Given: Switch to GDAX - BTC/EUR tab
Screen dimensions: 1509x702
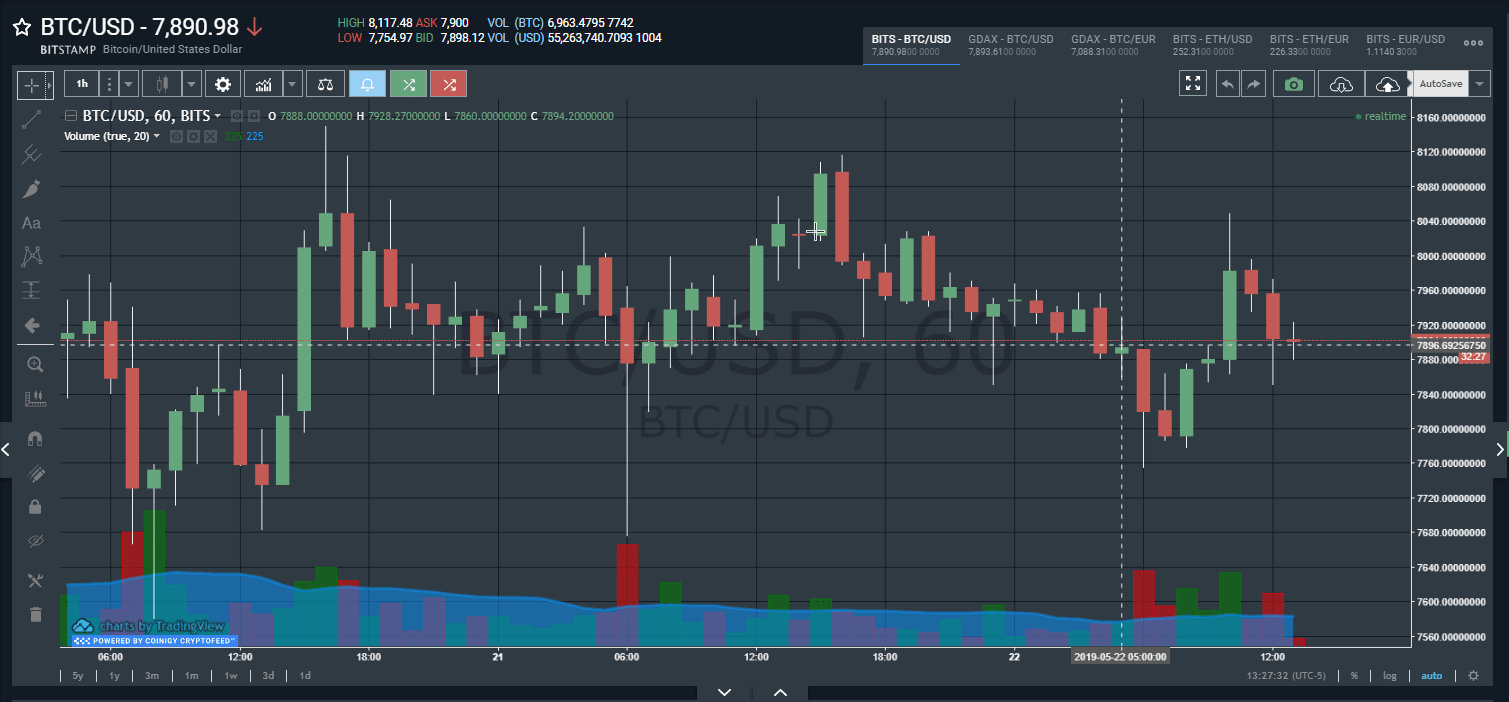Looking at the screenshot, I should point(1113,45).
